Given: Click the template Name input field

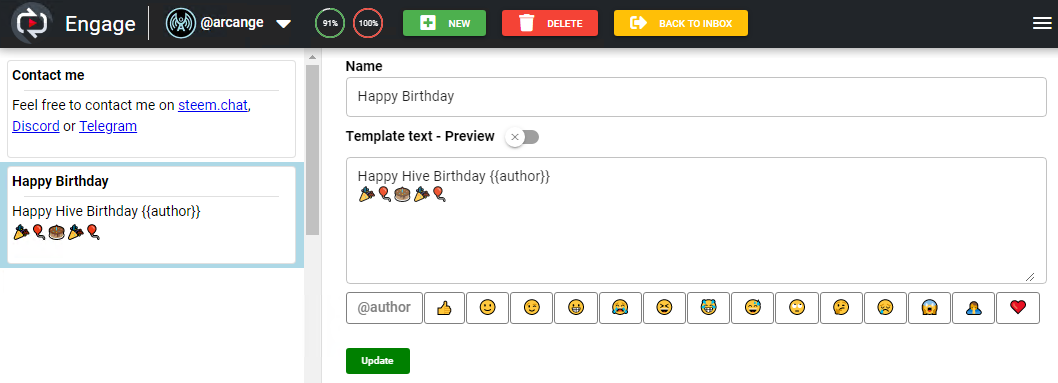Looking at the screenshot, I should point(696,96).
